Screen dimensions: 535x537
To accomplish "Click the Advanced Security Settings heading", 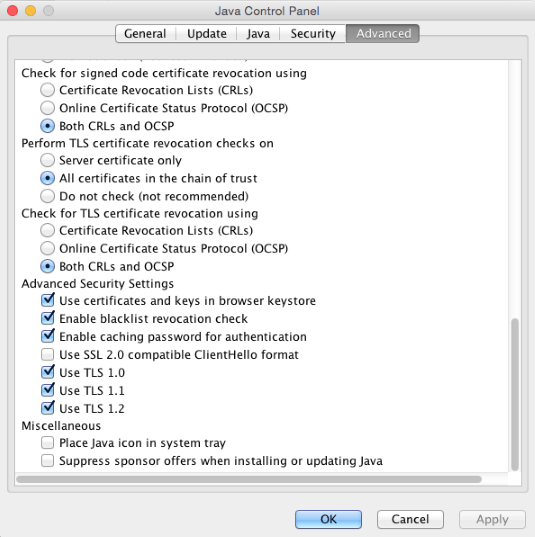I will click(98, 284).
